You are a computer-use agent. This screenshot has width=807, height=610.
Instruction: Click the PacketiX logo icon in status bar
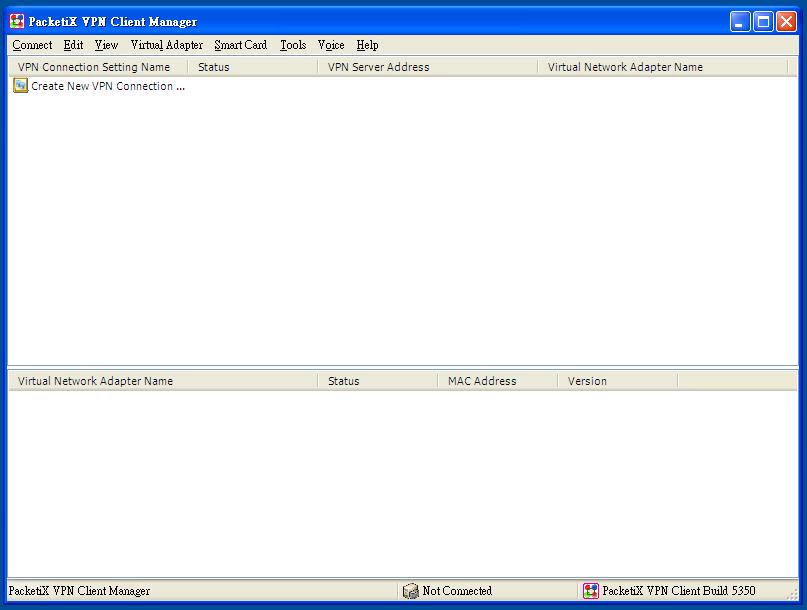point(590,591)
